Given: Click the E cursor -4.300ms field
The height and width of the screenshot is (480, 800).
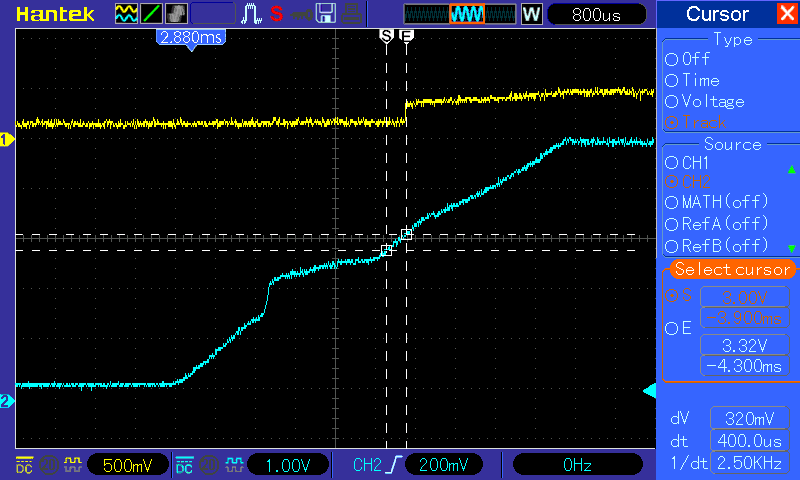Looking at the screenshot, I should [x=744, y=366].
